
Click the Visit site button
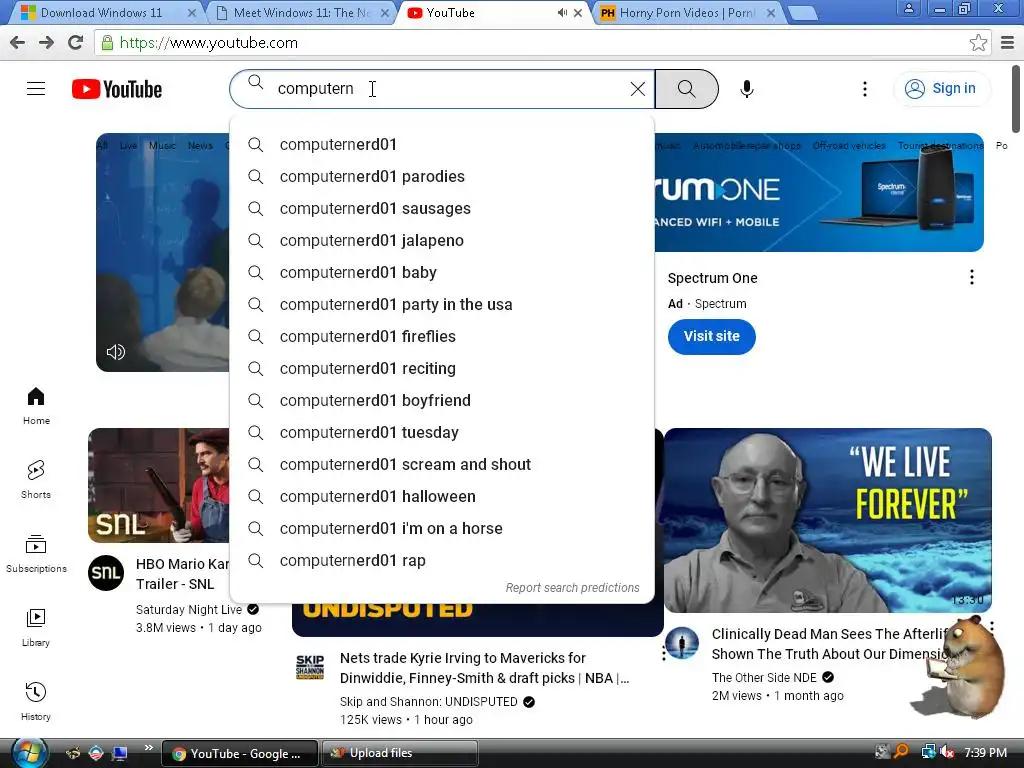[x=711, y=336]
